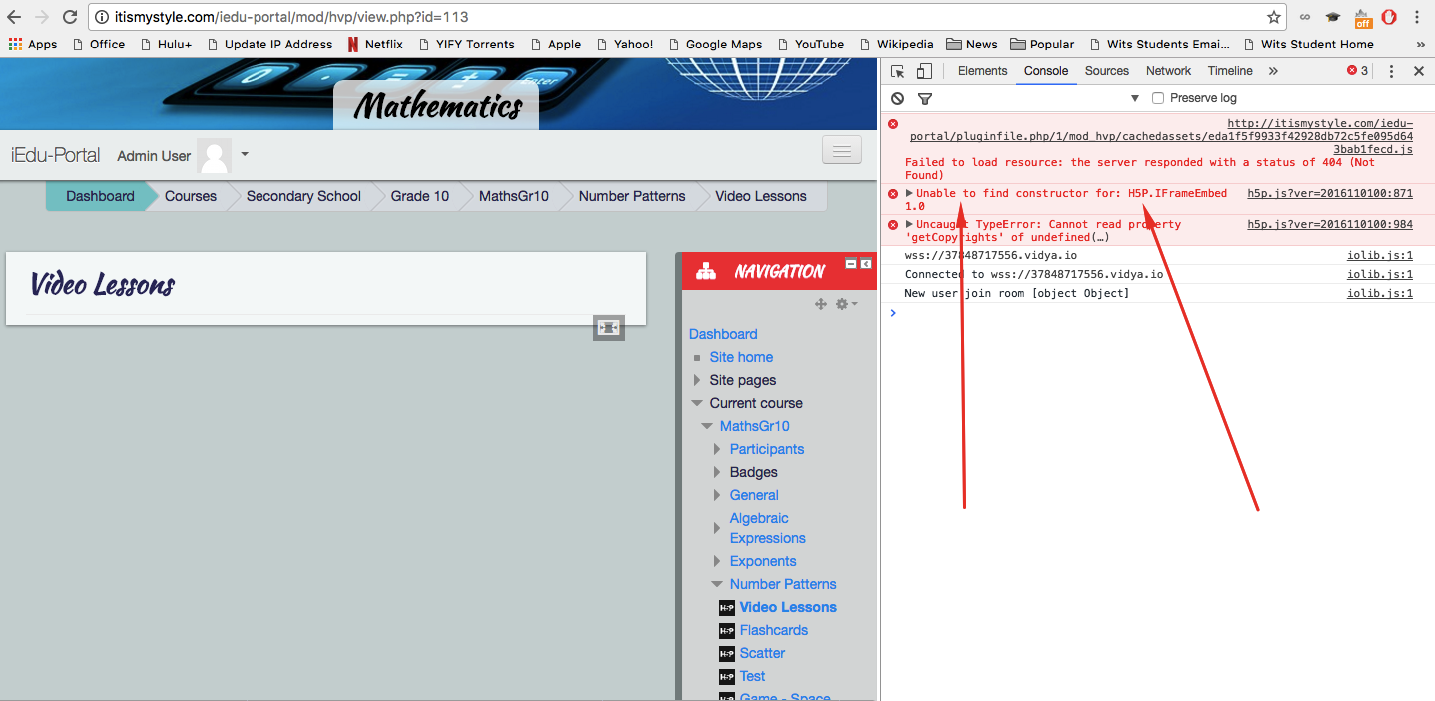The height and width of the screenshot is (701, 1435).
Task: Open the YouTube bookmark
Action: (810, 44)
